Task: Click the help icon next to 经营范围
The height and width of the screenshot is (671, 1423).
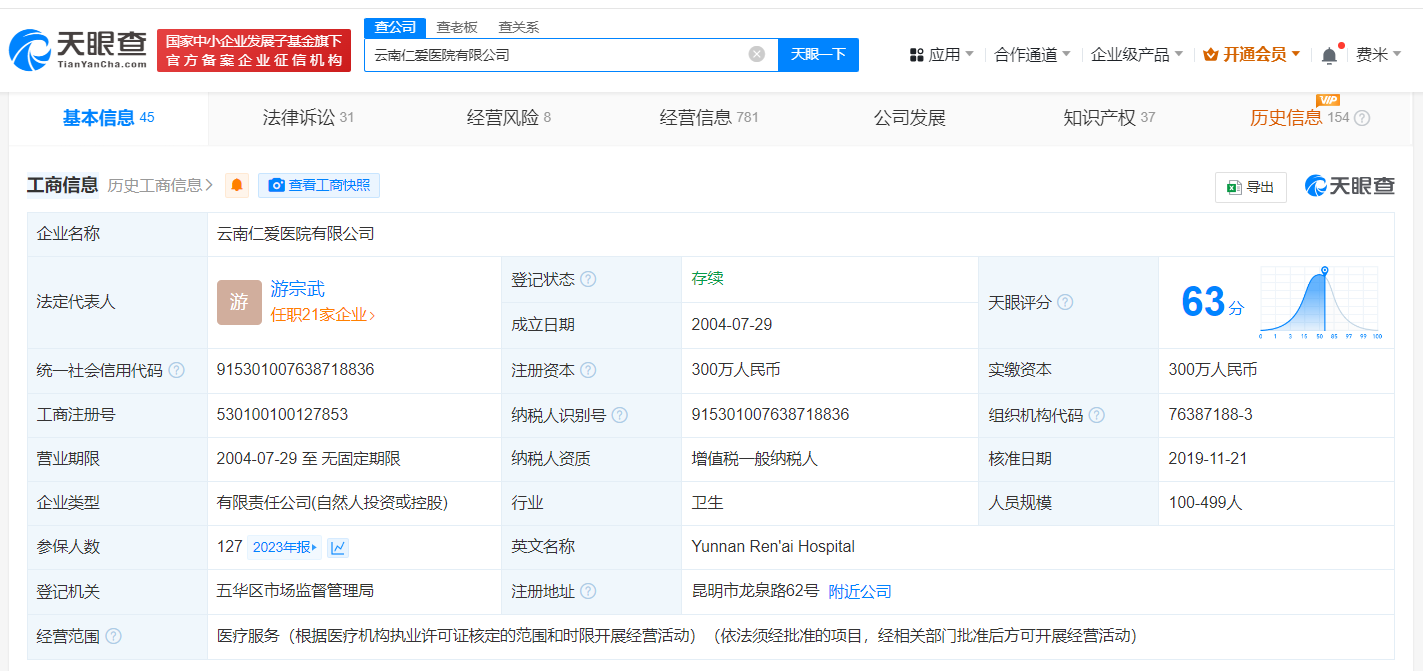Action: 113,636
